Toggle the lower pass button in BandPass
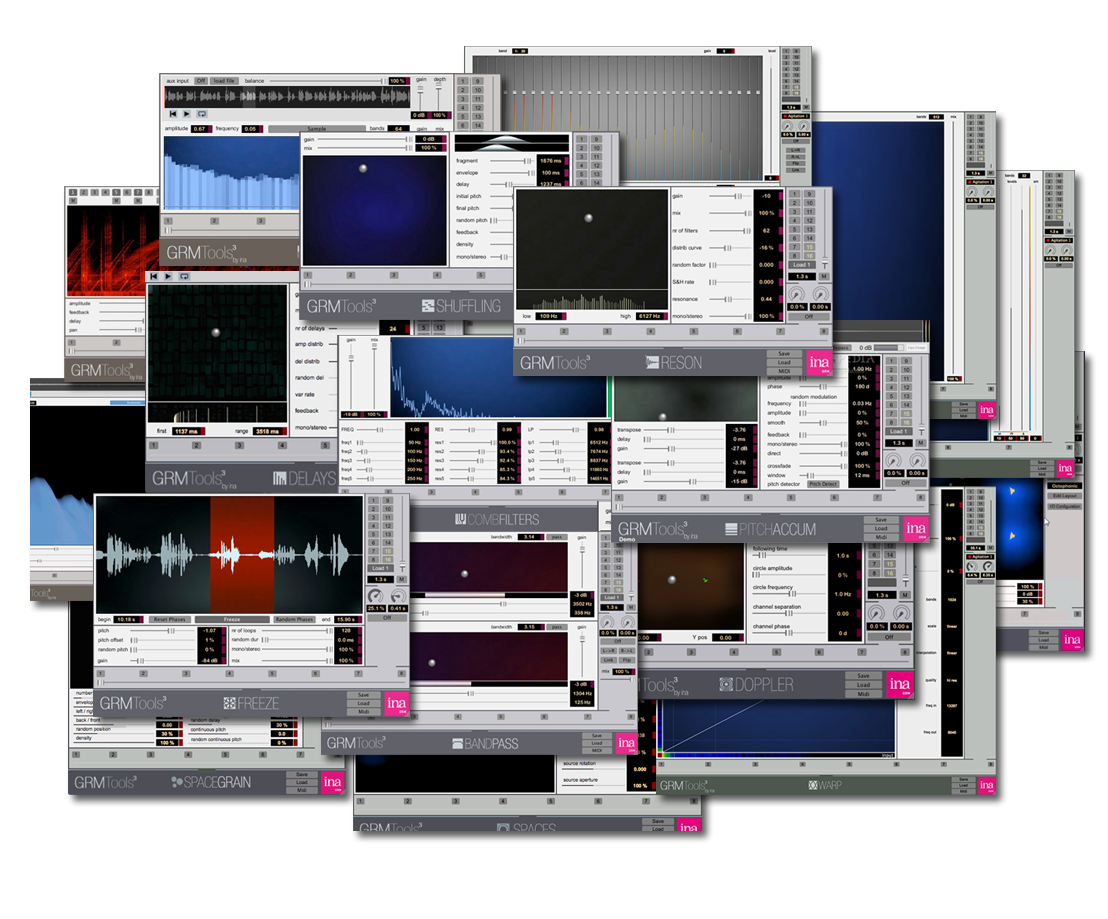The width and height of the screenshot is (1108, 919). pyautogui.click(x=557, y=627)
